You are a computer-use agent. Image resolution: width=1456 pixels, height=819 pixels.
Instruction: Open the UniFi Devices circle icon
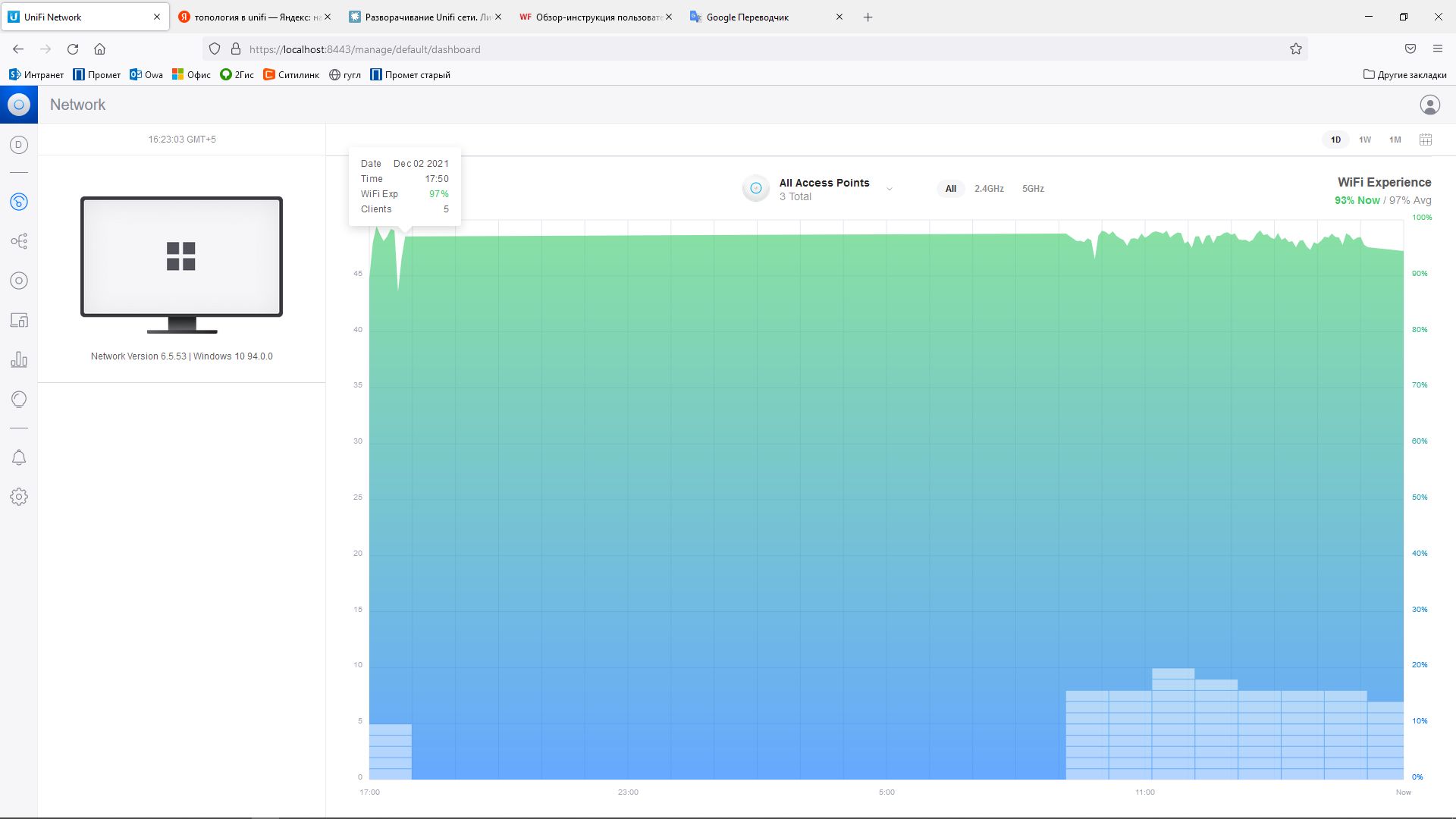click(19, 281)
